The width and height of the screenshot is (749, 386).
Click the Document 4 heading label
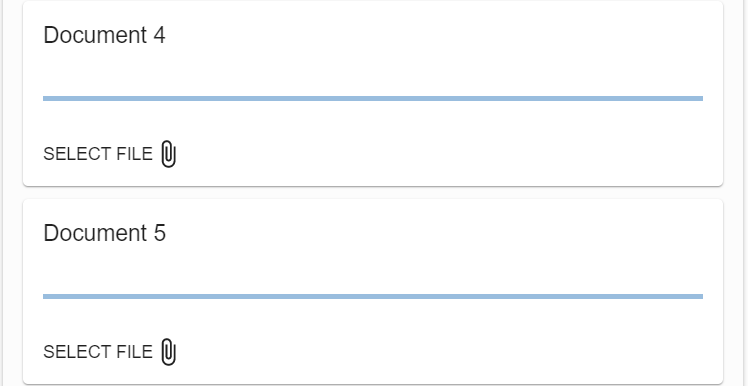point(104,35)
